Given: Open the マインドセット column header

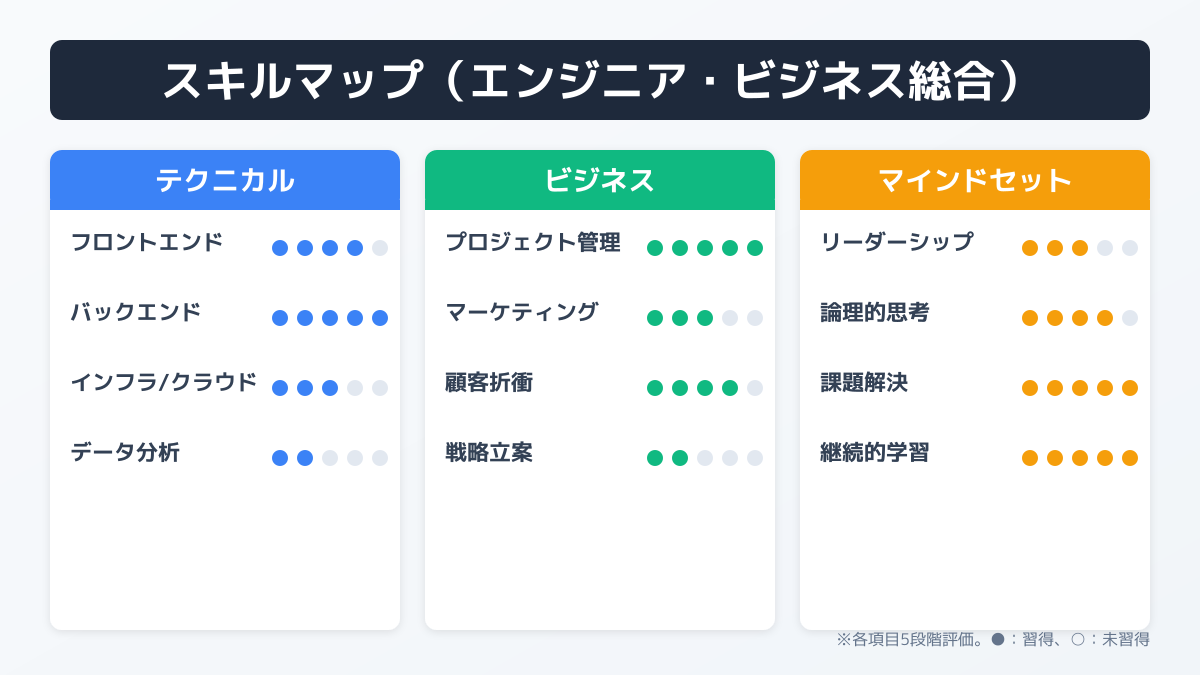Looking at the screenshot, I should 975,180.
